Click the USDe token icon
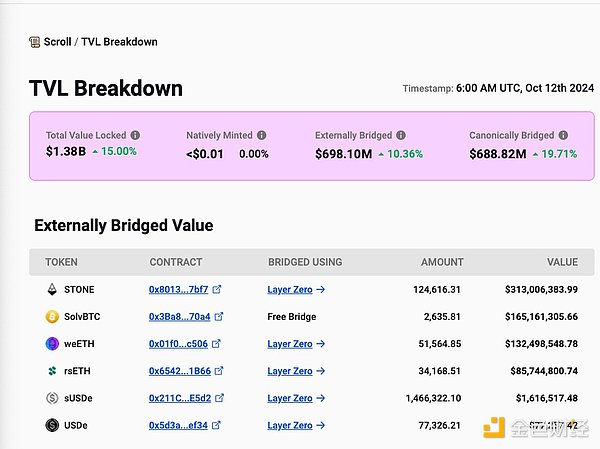The image size is (600, 449). click(52, 425)
